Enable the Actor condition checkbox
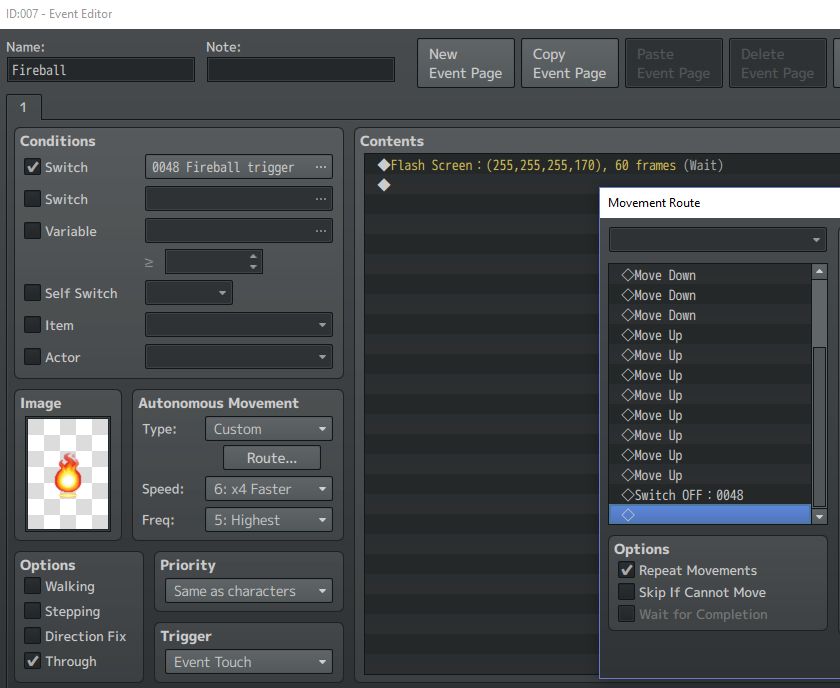This screenshot has width=840, height=688. (33, 357)
